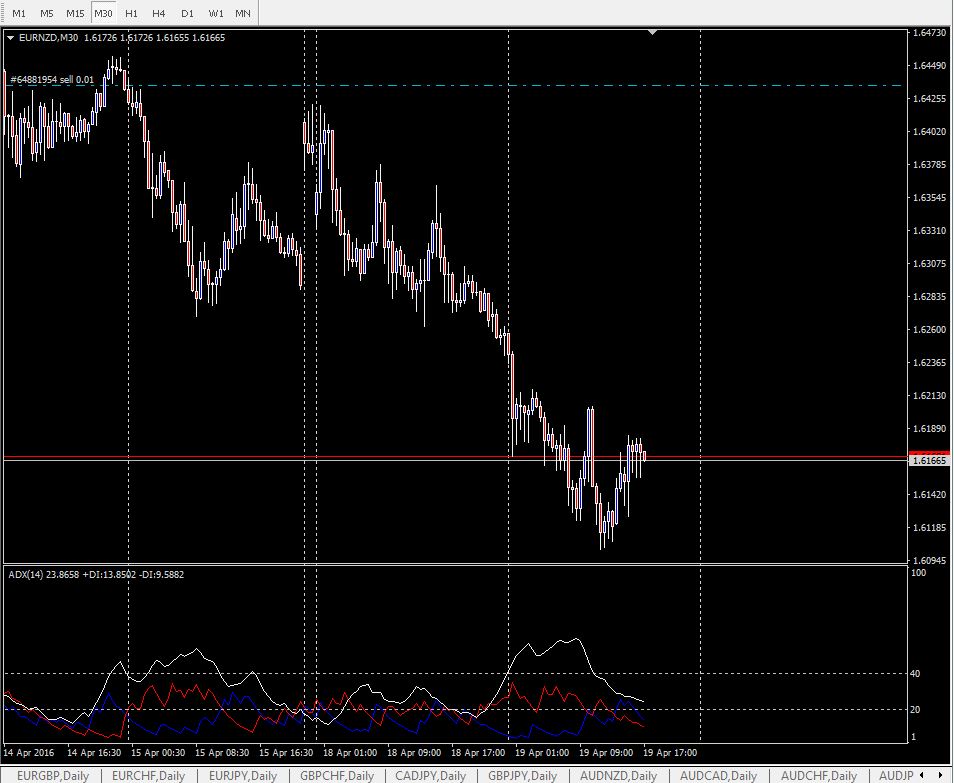Go to the CADJPY,Daily chart tab
The image size is (954, 783).
tap(430, 775)
